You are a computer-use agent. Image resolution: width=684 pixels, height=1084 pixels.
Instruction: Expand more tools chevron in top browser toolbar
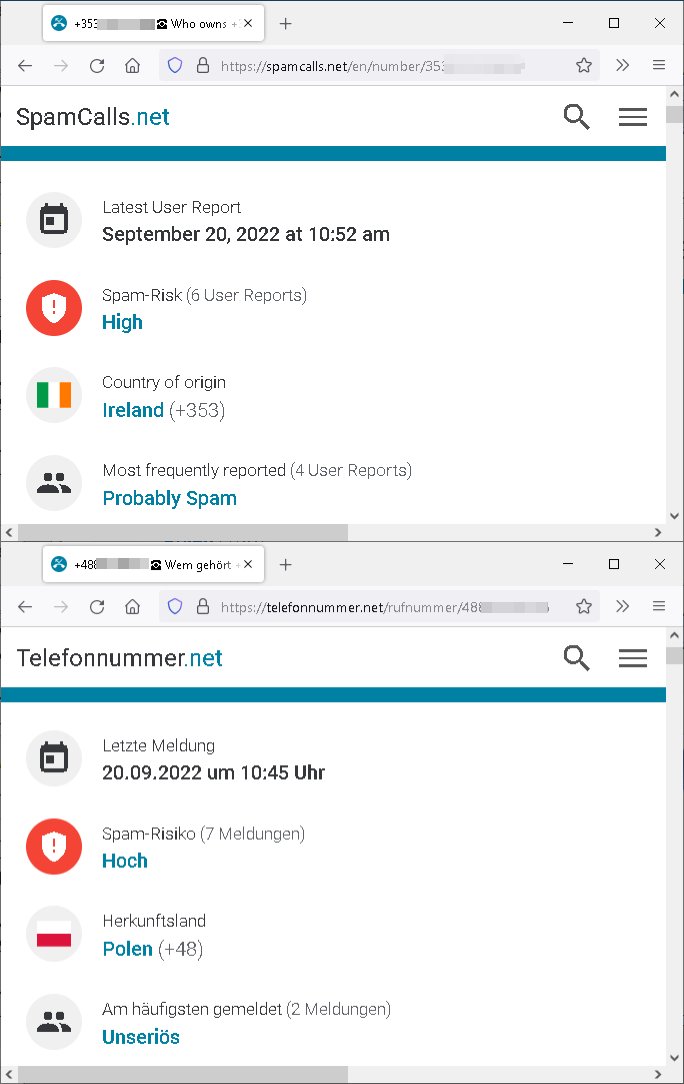[622, 65]
